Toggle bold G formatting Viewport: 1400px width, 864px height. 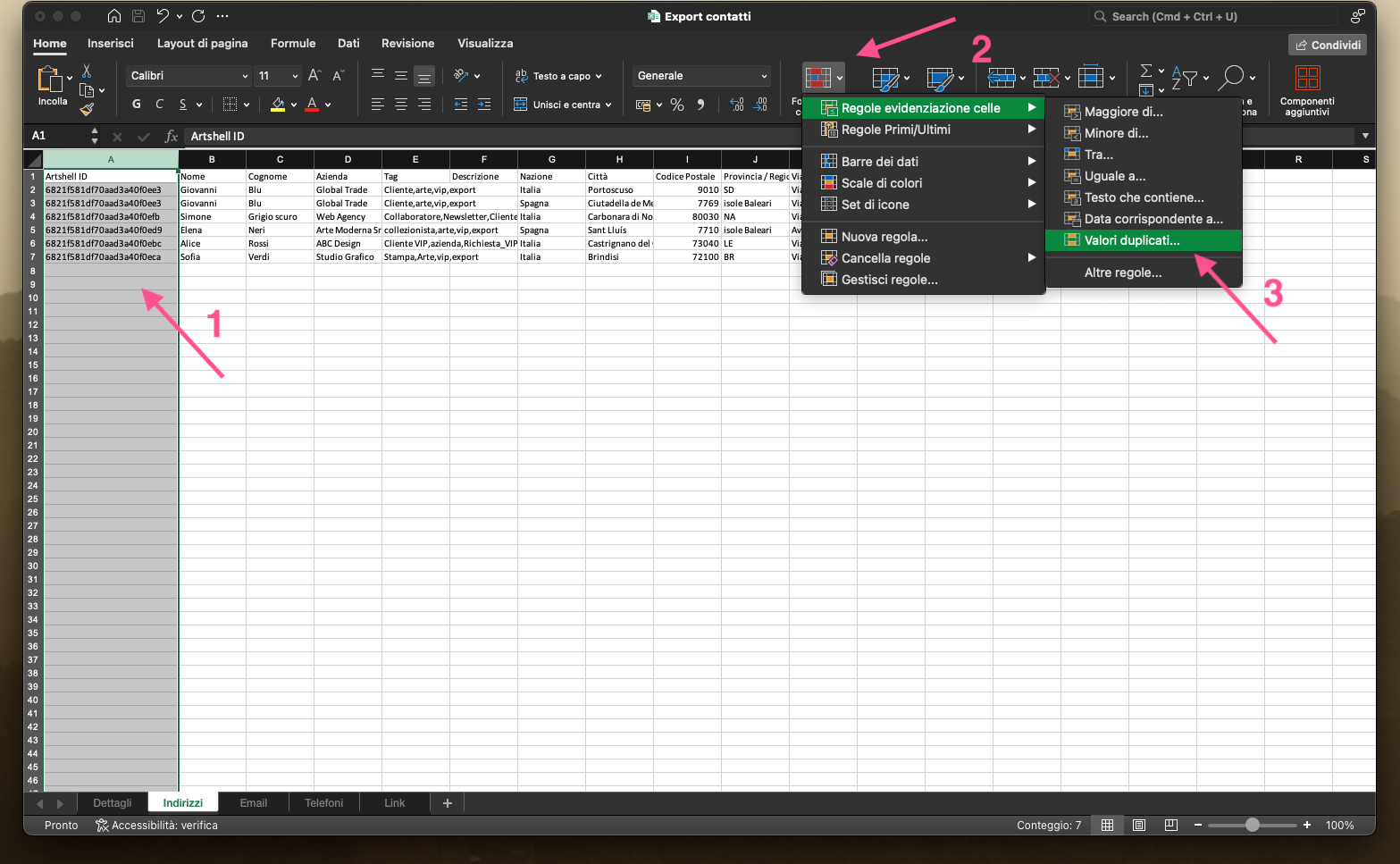137,105
